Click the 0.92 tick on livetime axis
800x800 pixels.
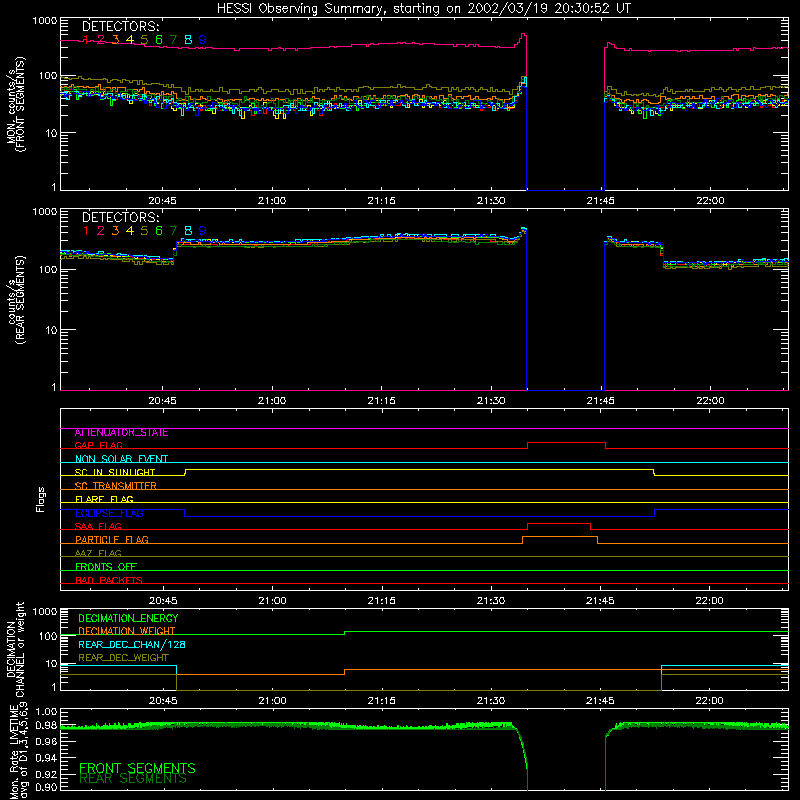click(x=46, y=773)
